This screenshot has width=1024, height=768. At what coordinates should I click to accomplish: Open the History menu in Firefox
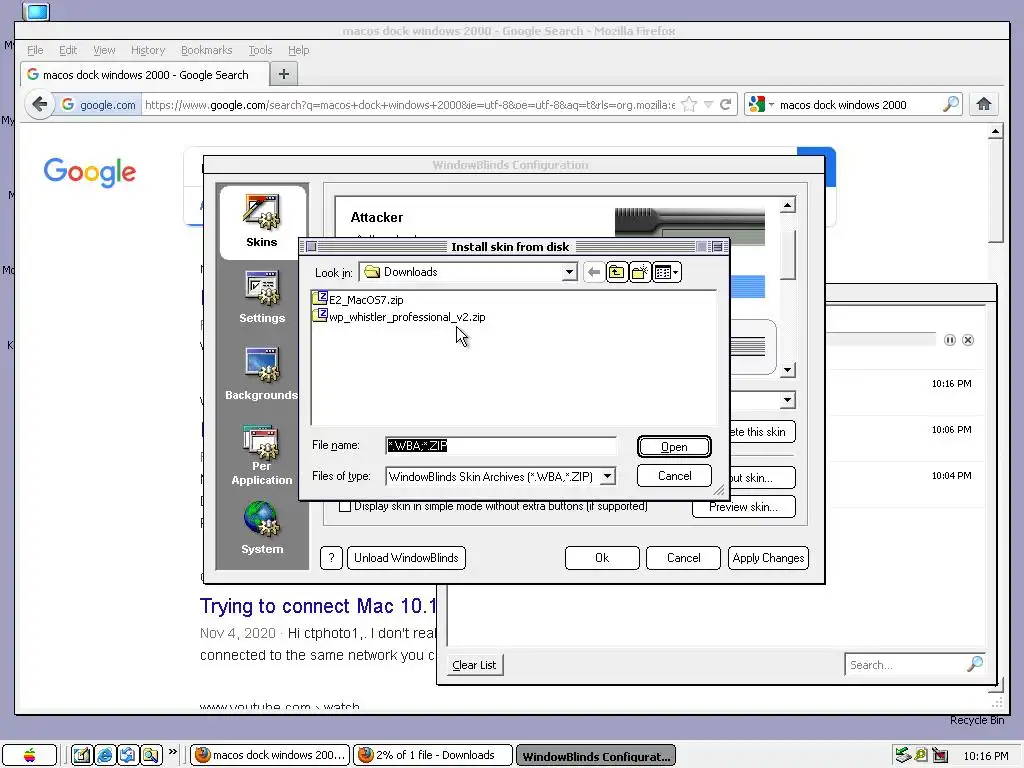(148, 50)
